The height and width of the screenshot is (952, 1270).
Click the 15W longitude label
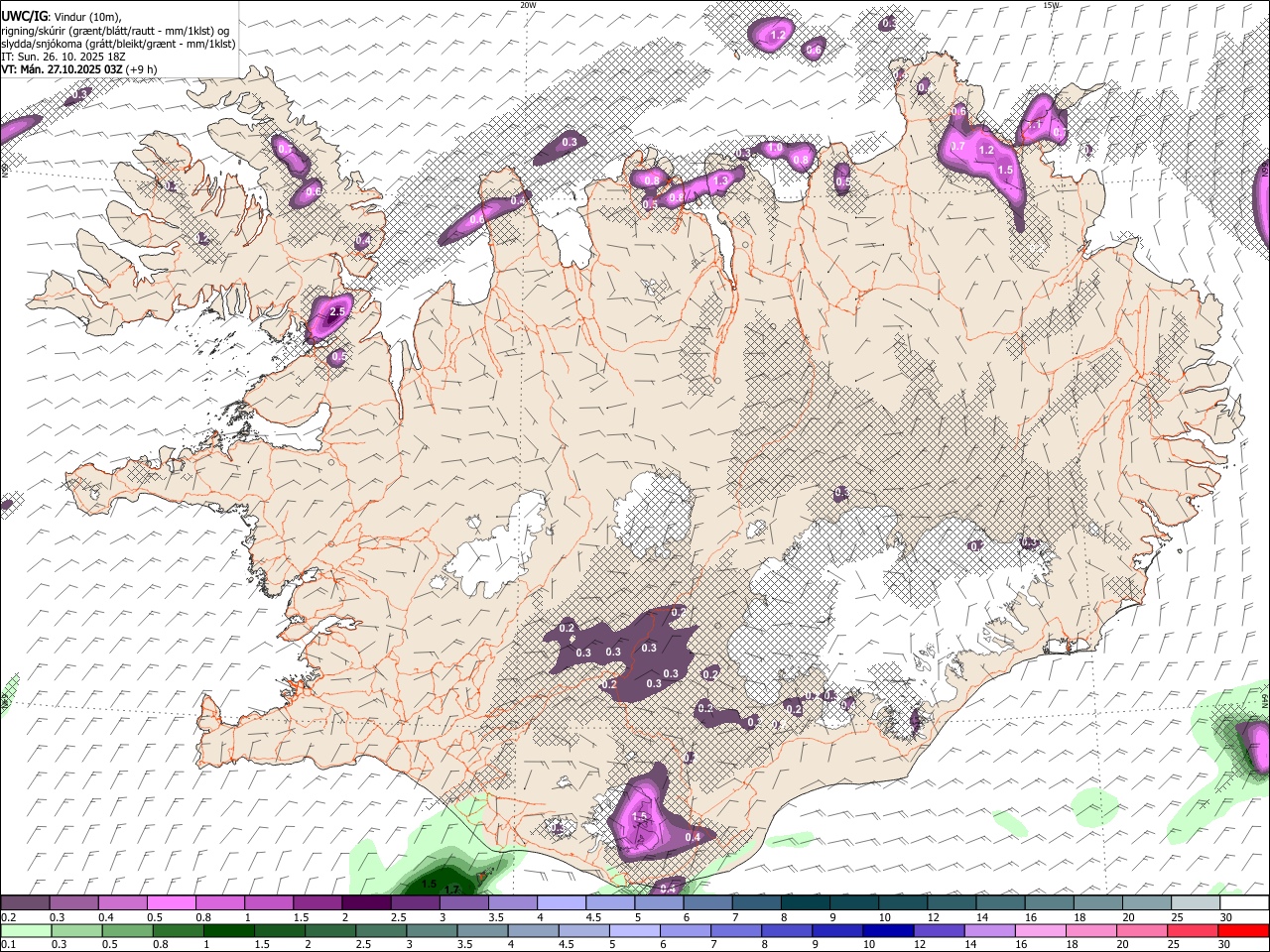pos(1051,5)
